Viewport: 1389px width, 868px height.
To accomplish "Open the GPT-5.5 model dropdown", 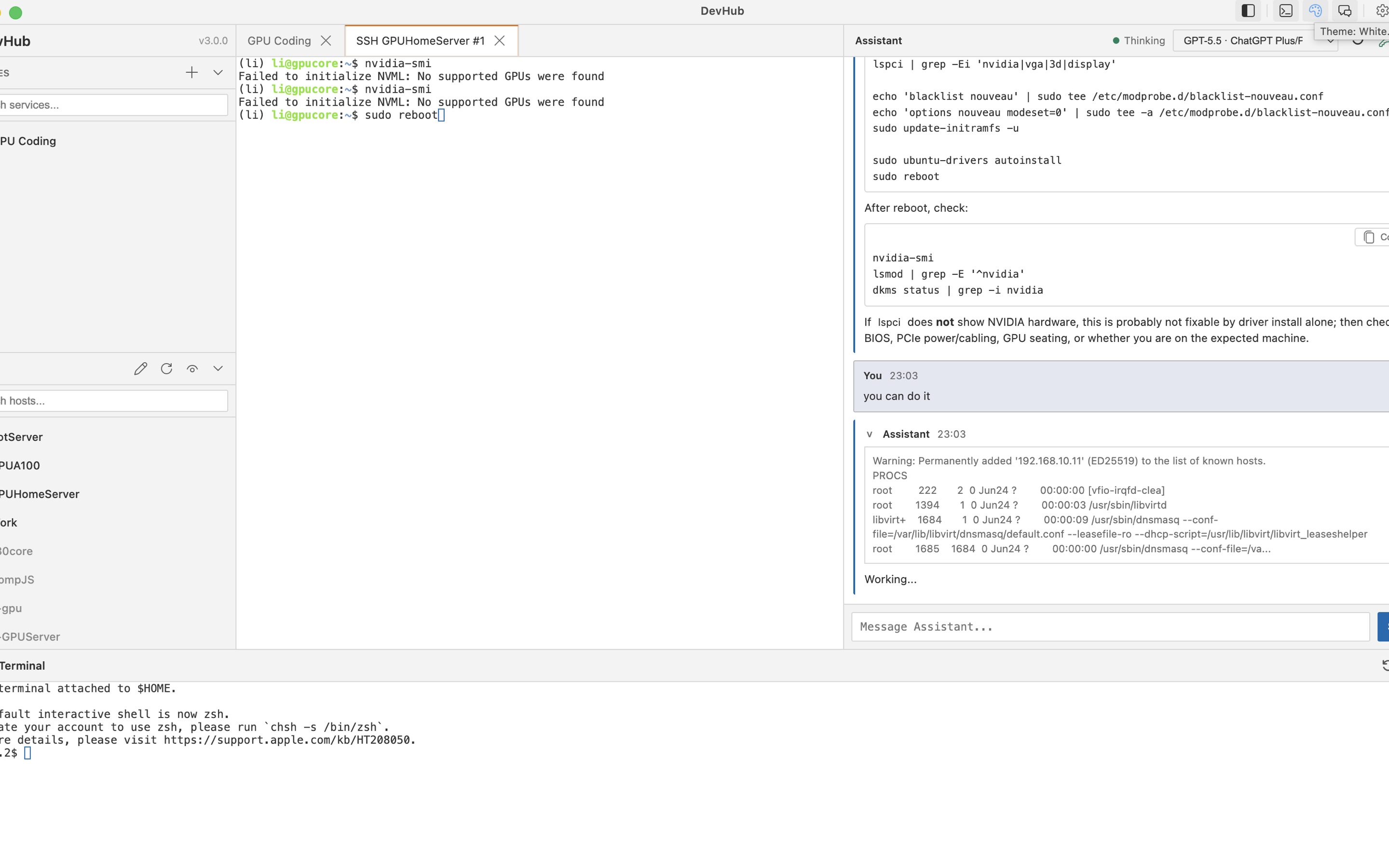I will [x=1255, y=41].
